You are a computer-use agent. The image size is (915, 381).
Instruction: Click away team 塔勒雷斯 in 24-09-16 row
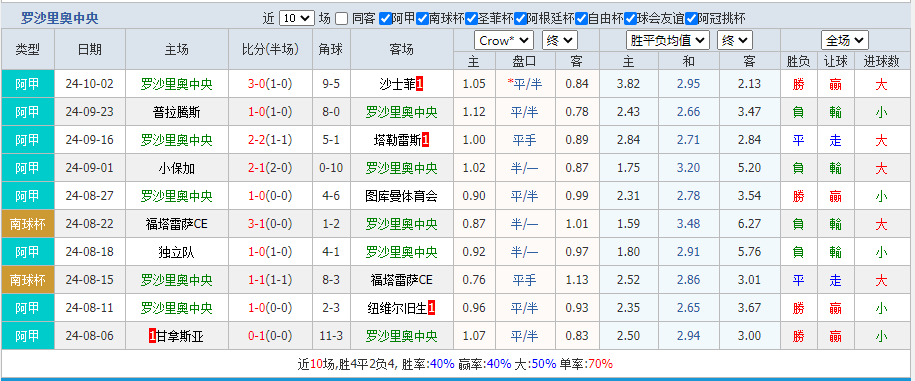pos(396,140)
